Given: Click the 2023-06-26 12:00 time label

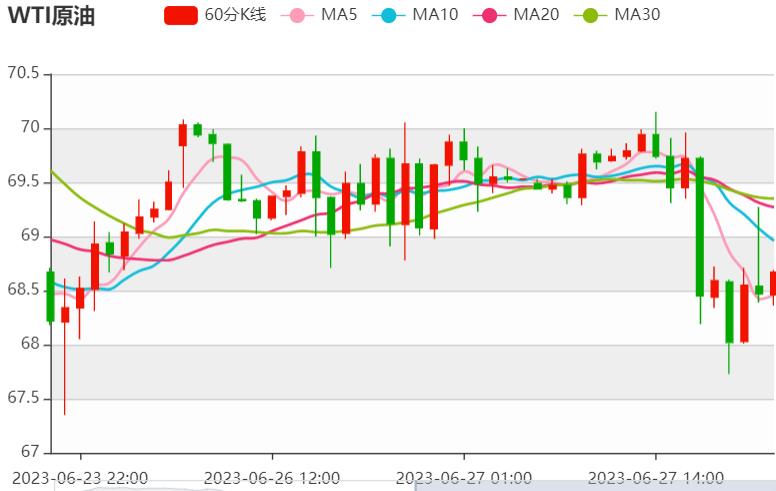Looking at the screenshot, I should tap(272, 478).
